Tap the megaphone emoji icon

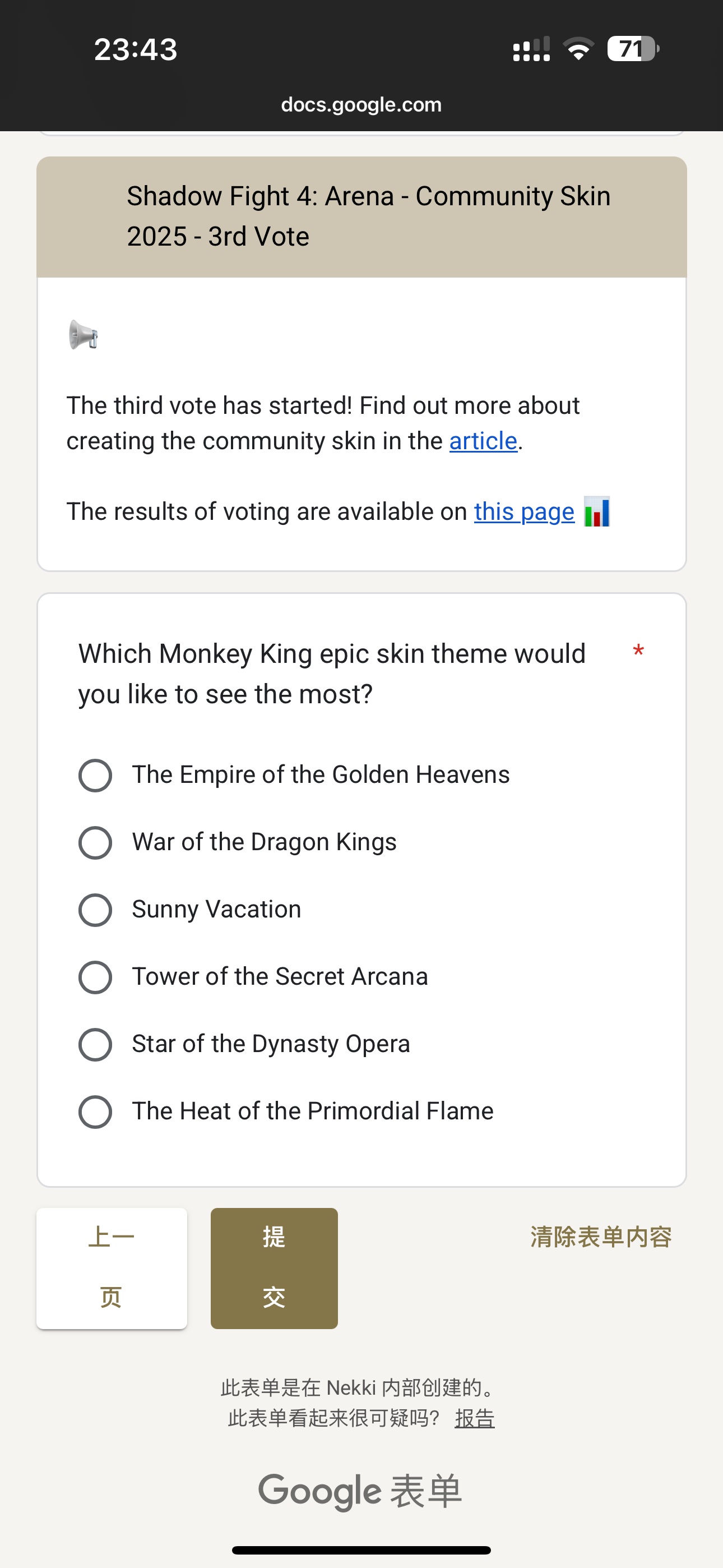[84, 334]
